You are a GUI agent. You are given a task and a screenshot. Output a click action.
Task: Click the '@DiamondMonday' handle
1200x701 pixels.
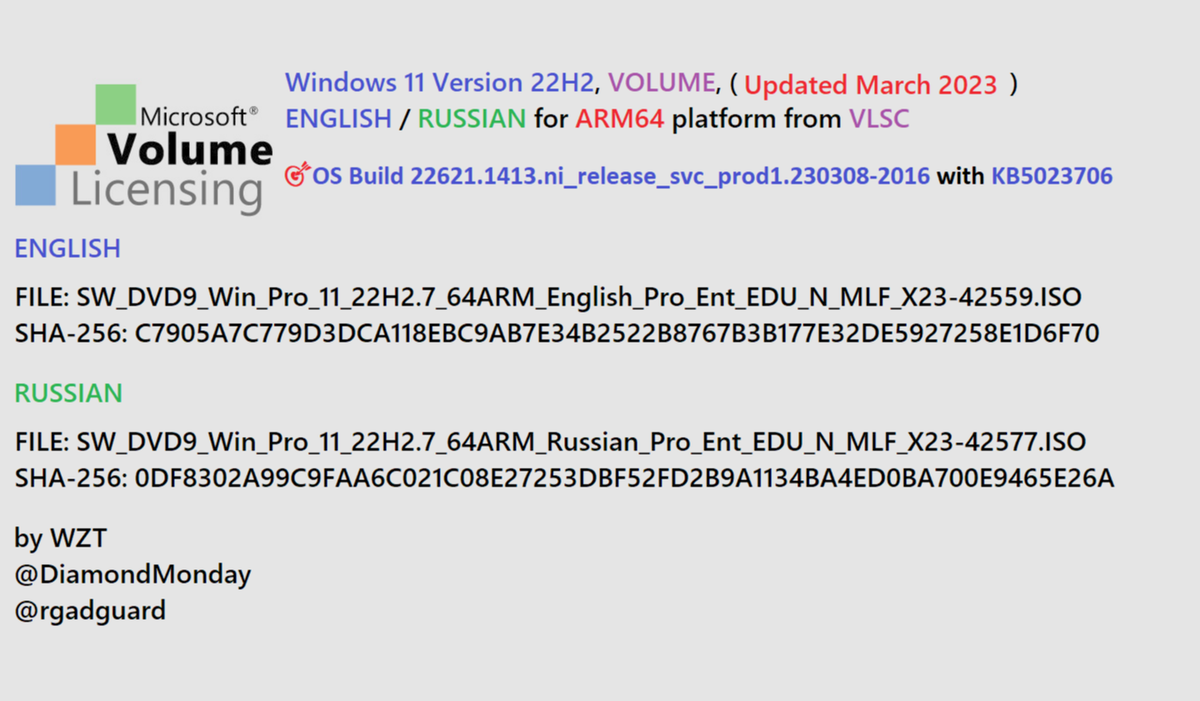pos(133,575)
